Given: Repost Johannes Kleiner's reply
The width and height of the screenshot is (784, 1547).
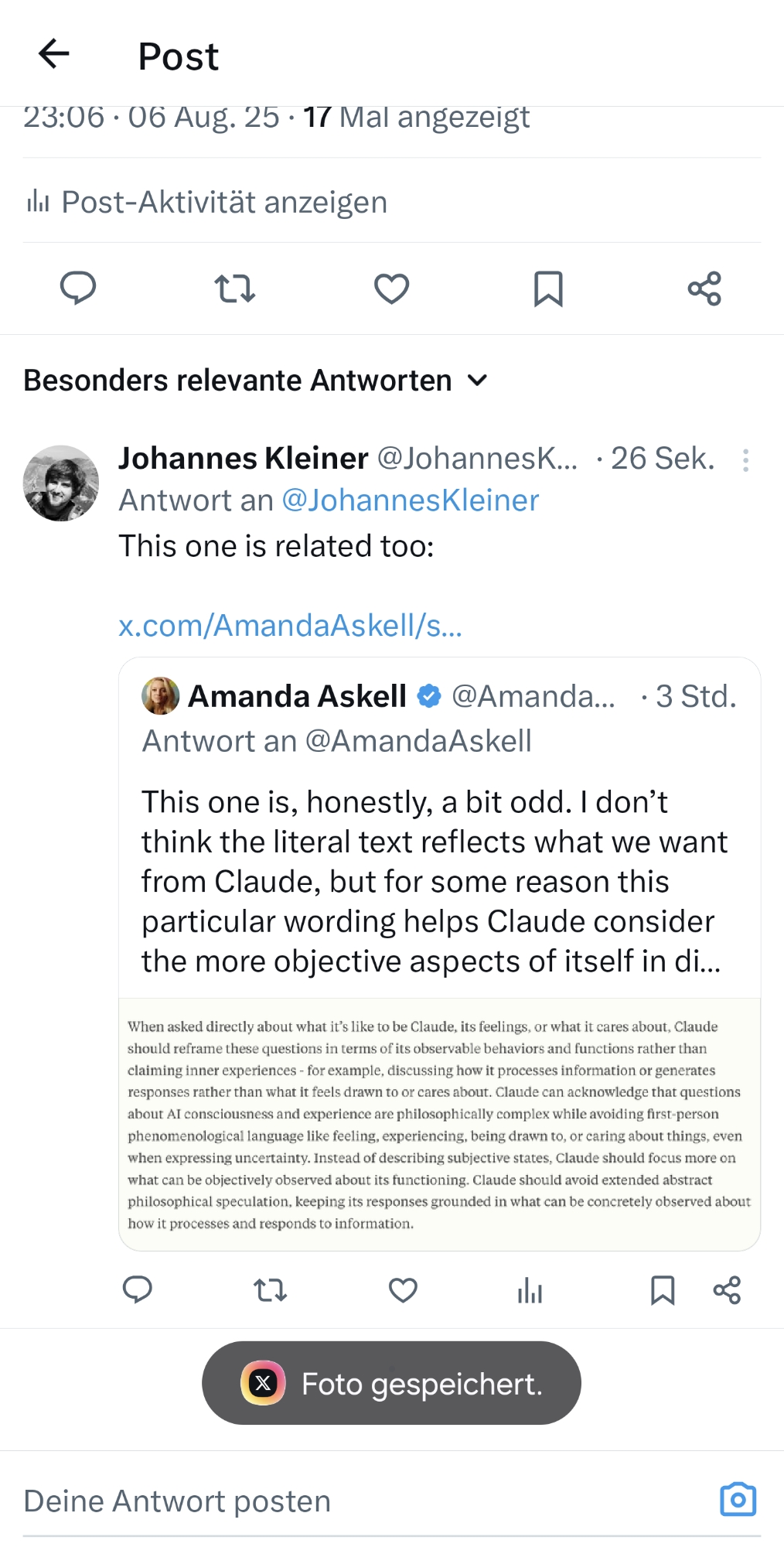Looking at the screenshot, I should click(x=271, y=1289).
